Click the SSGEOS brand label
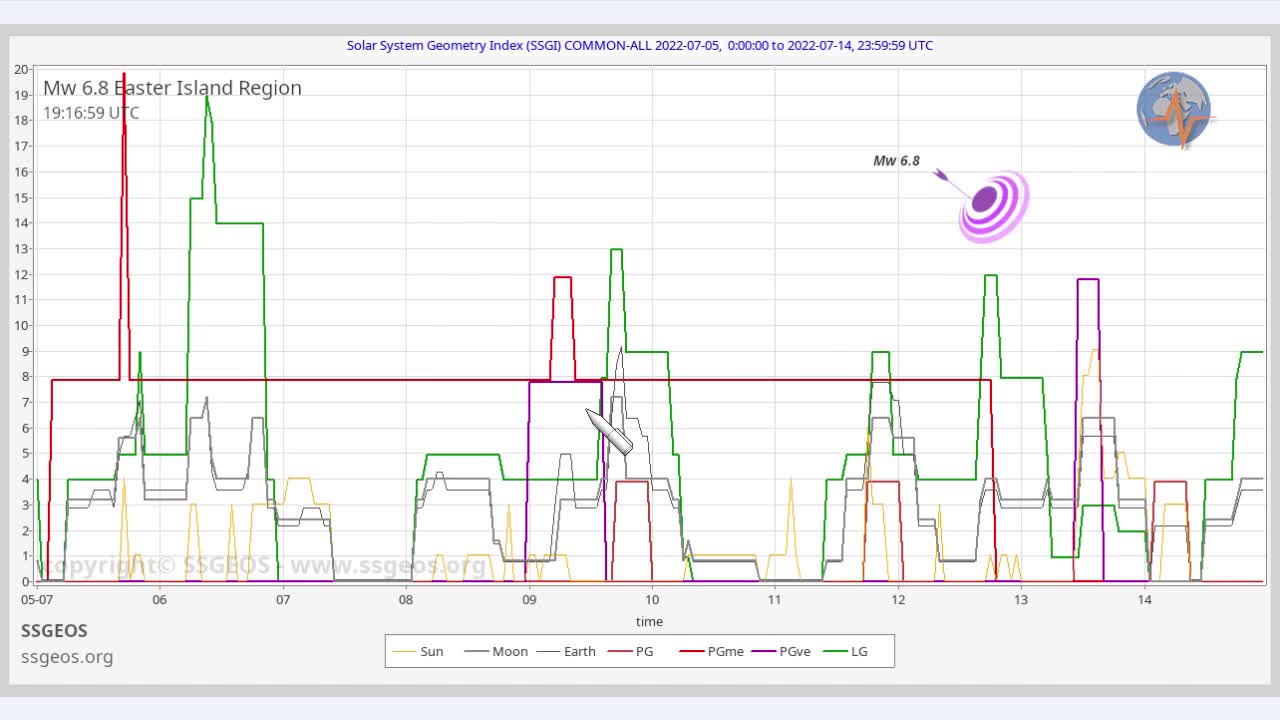Image resolution: width=1280 pixels, height=720 pixels. point(54,631)
